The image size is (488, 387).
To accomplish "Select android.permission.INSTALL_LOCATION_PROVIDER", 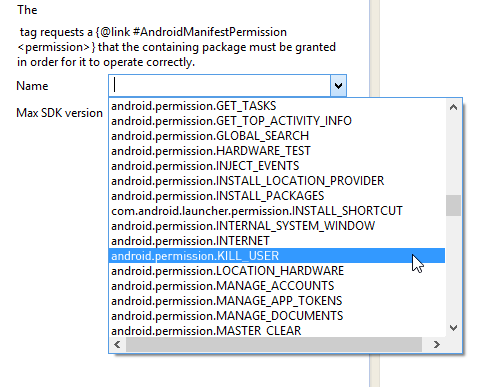I will point(277,181).
